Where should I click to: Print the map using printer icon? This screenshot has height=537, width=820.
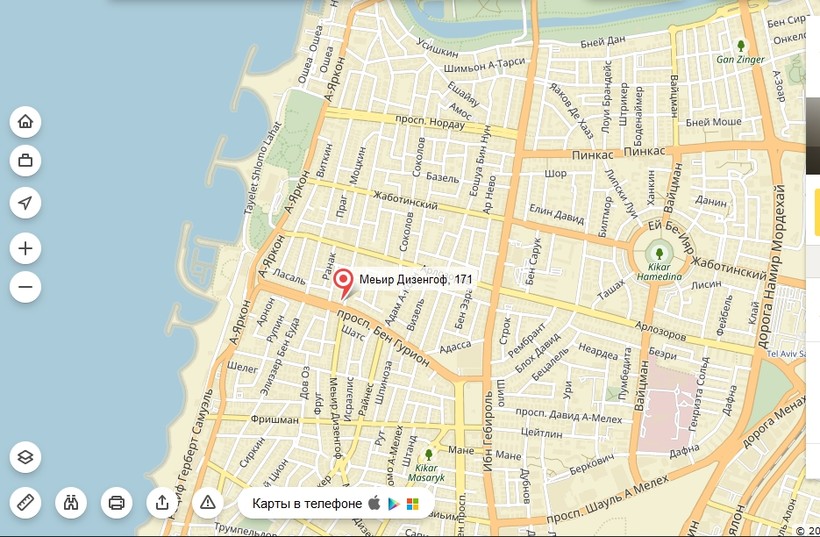[x=116, y=502]
